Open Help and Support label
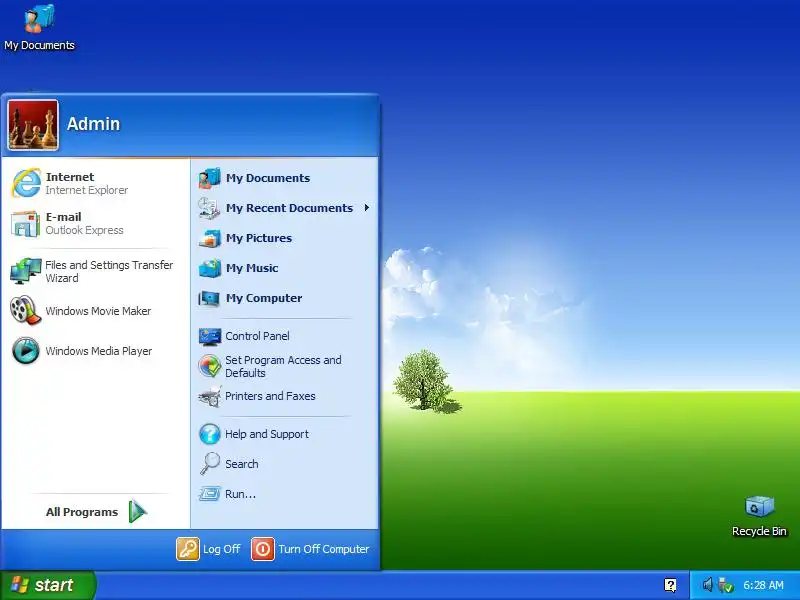The image size is (800, 600). [x=267, y=434]
